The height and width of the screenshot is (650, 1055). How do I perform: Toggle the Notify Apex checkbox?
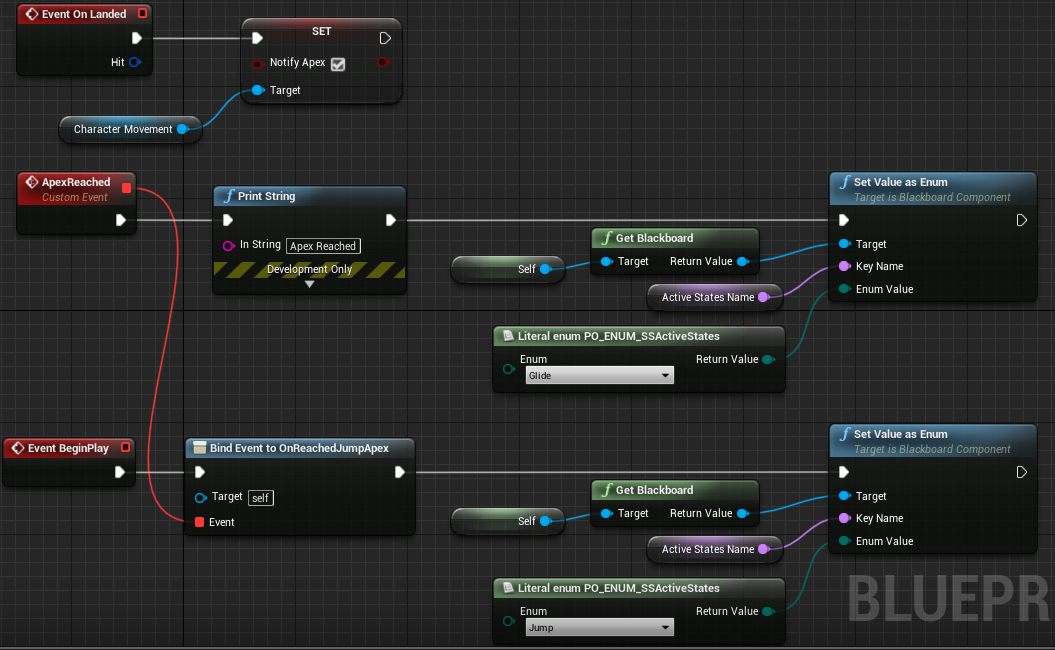coord(338,64)
